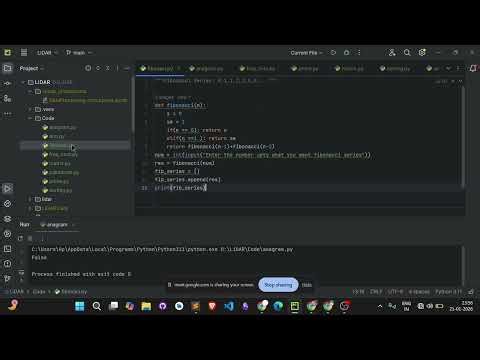Click Hide on the sharing banner
480x360 pixels.
pos(307,285)
